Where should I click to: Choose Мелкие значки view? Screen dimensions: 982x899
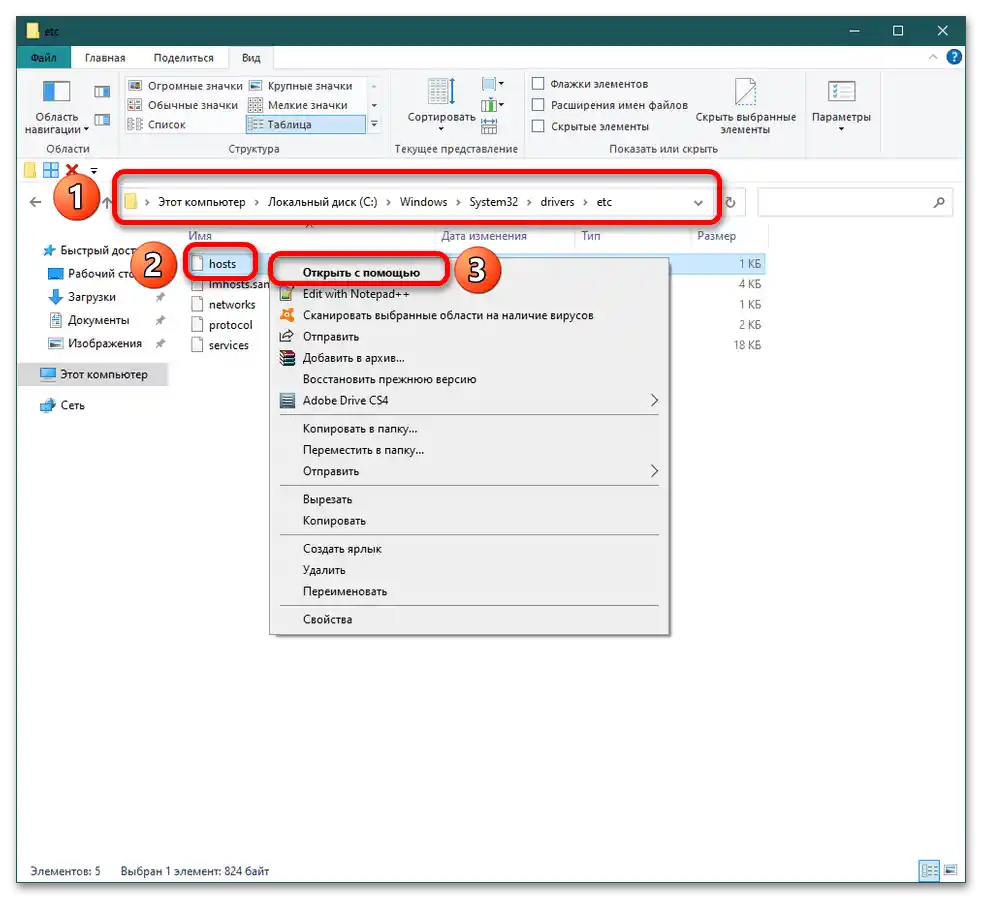(x=299, y=105)
